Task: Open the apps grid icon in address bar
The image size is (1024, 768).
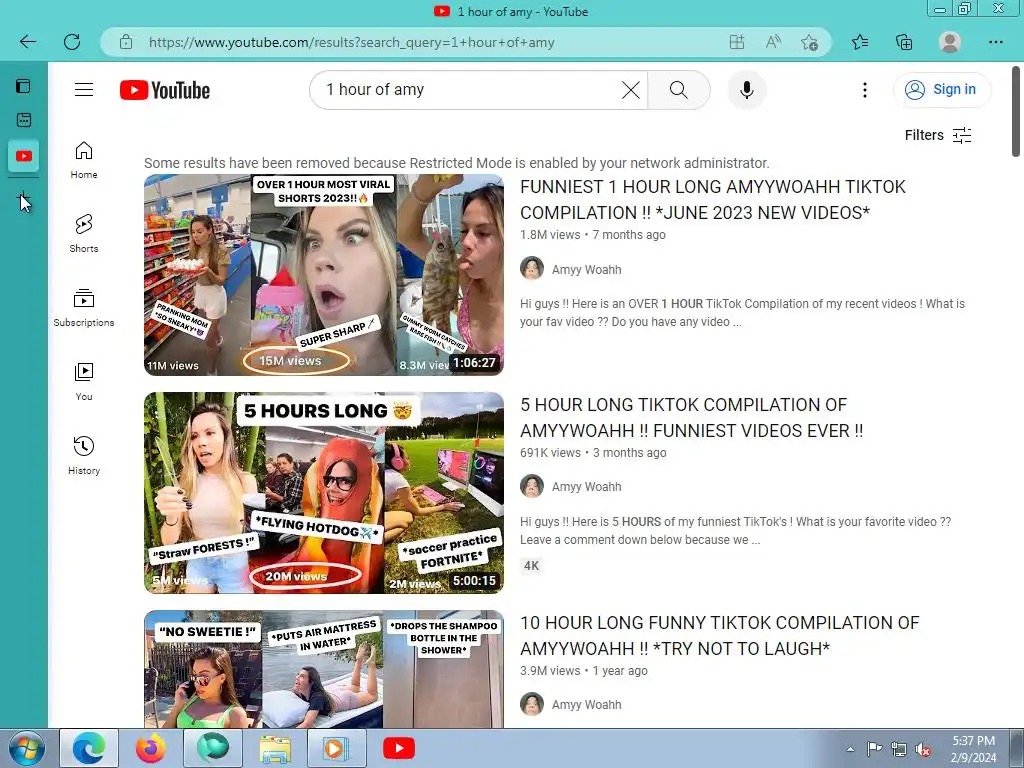Action: (x=737, y=42)
